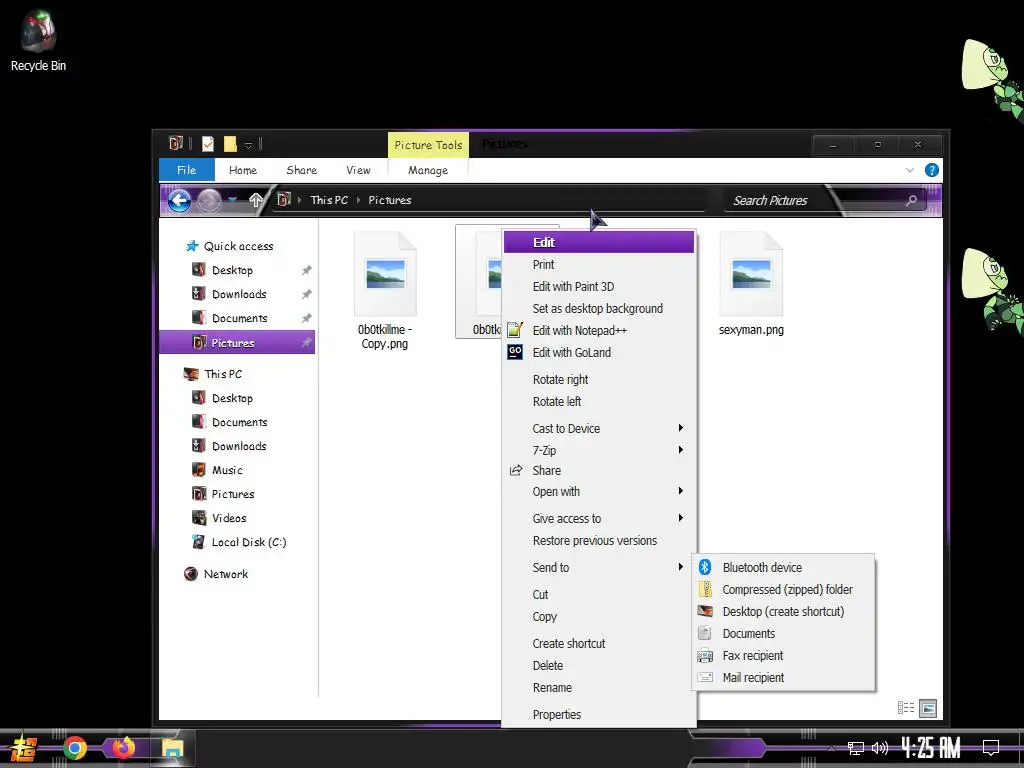Choose Edit in context menu
This screenshot has height=768, width=1024.
599,242
